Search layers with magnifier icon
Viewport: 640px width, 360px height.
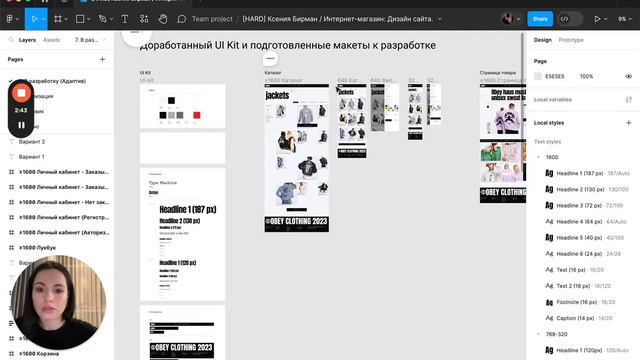[x=11, y=40]
